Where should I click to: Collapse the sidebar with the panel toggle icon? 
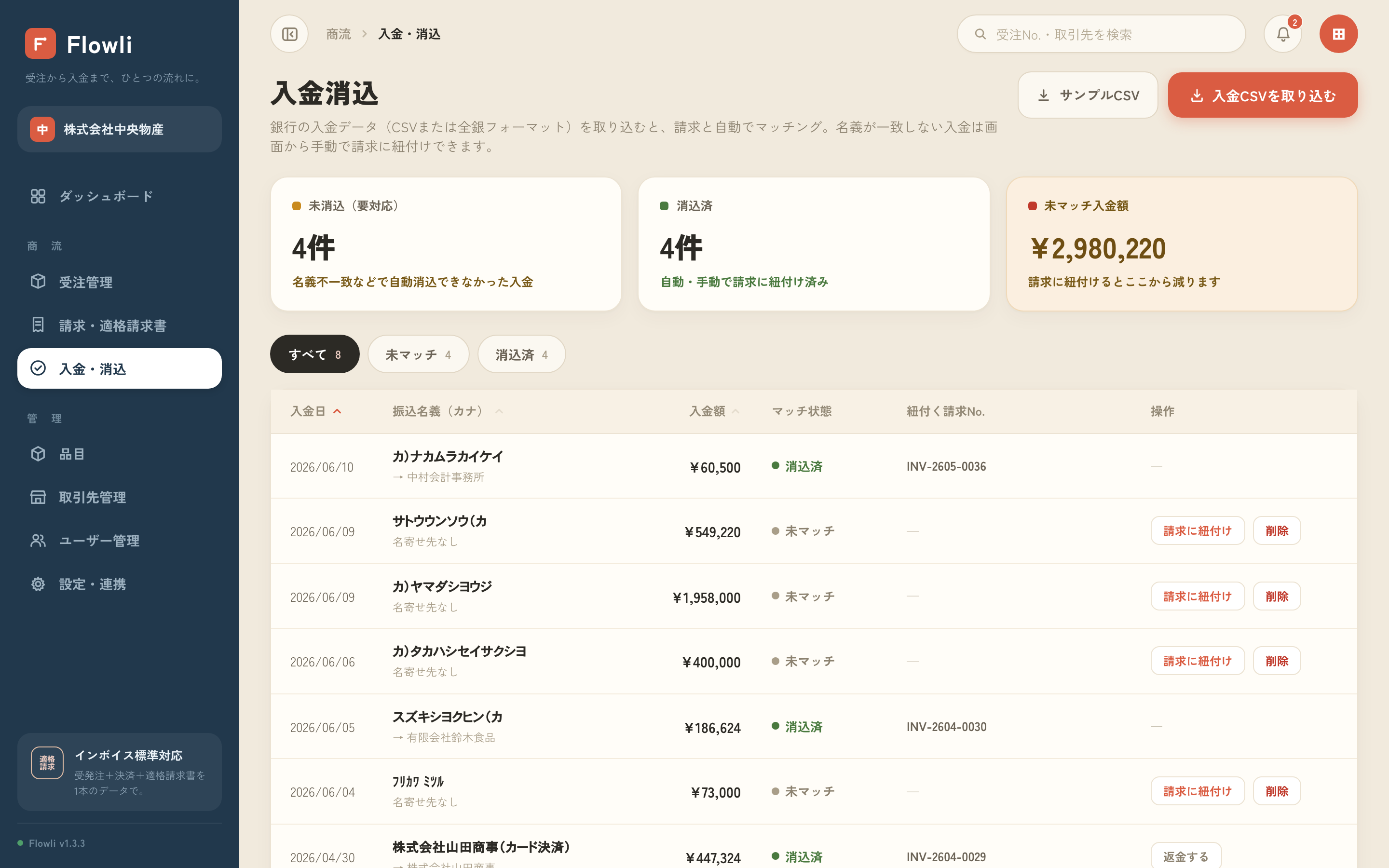(x=289, y=34)
